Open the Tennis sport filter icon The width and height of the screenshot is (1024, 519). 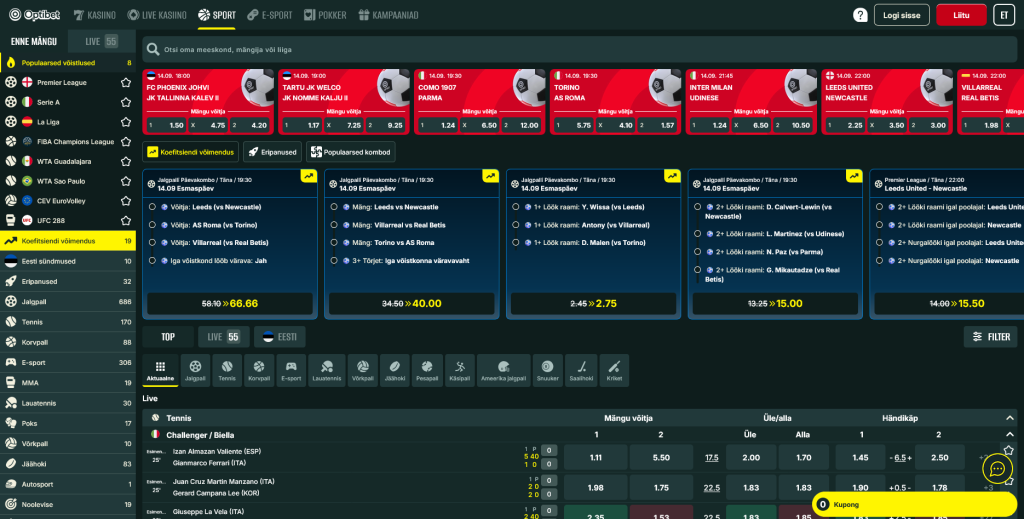click(x=227, y=370)
